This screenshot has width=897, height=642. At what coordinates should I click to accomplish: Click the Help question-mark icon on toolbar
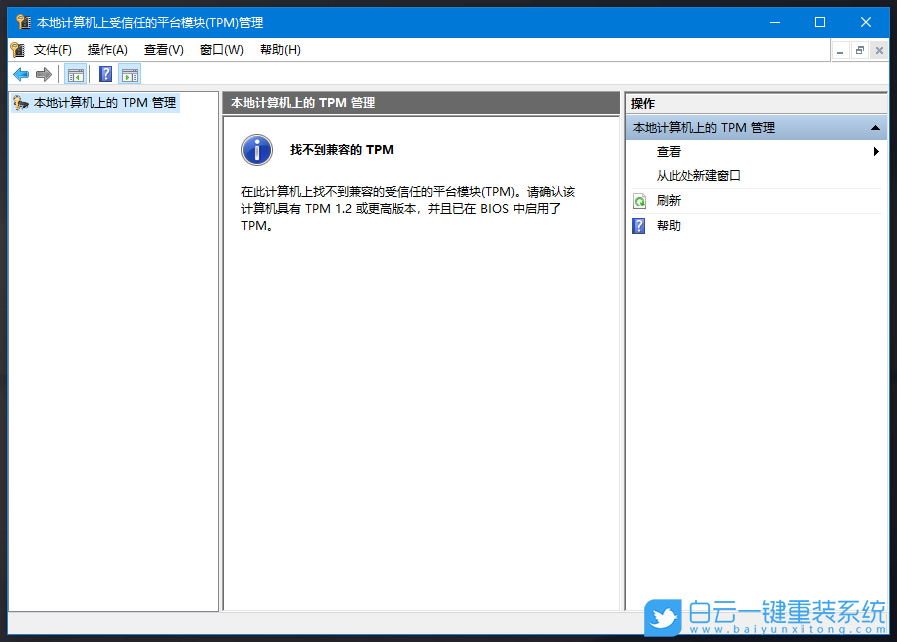[105, 73]
